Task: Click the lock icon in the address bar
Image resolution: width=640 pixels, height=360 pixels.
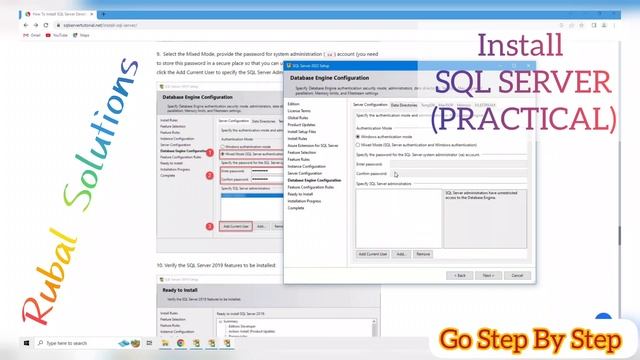Action: [x=58, y=25]
